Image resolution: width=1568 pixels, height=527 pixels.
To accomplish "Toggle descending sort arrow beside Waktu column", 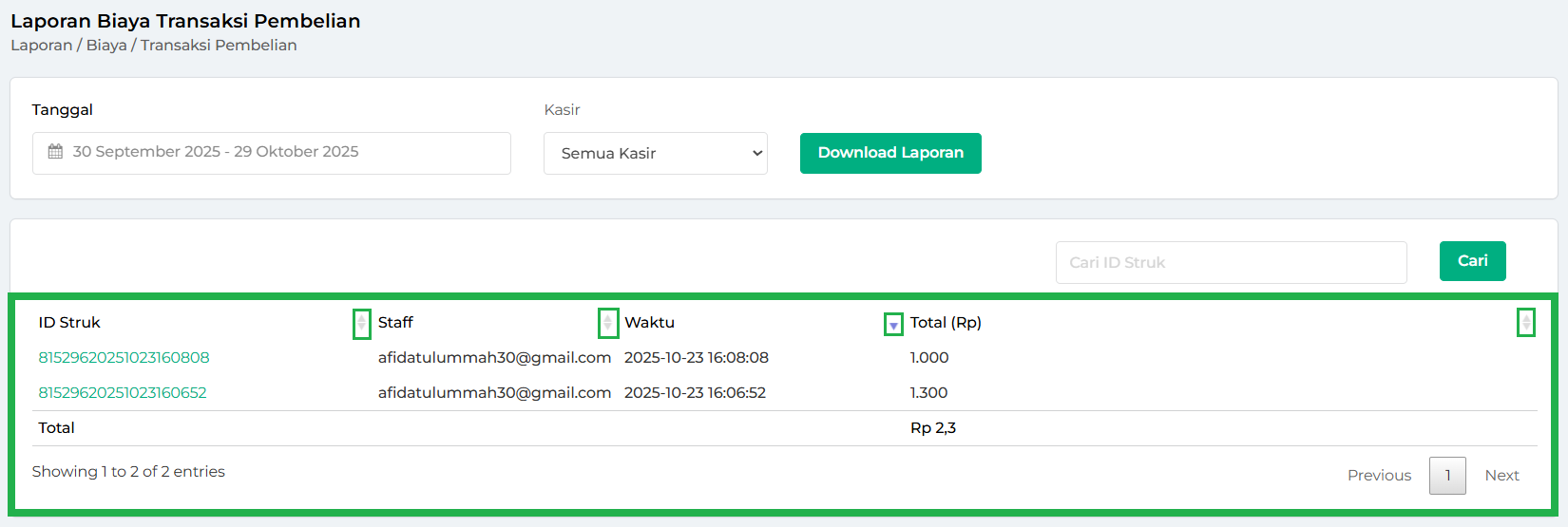I will pyautogui.click(x=893, y=325).
